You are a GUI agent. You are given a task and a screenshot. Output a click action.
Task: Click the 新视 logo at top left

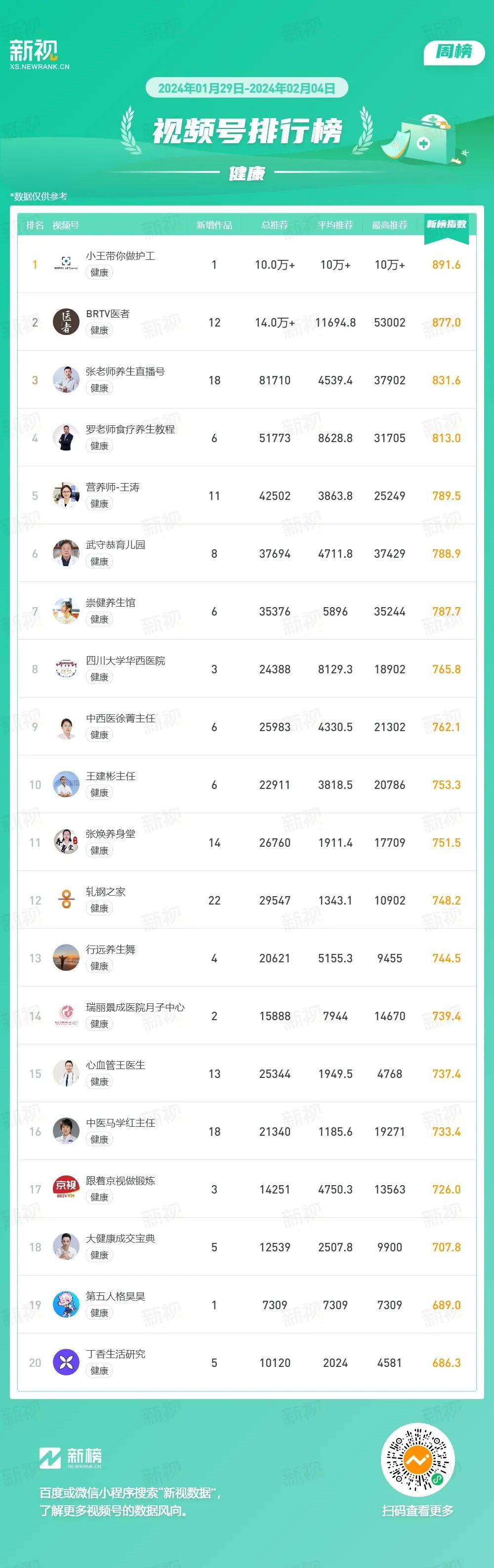[39, 55]
